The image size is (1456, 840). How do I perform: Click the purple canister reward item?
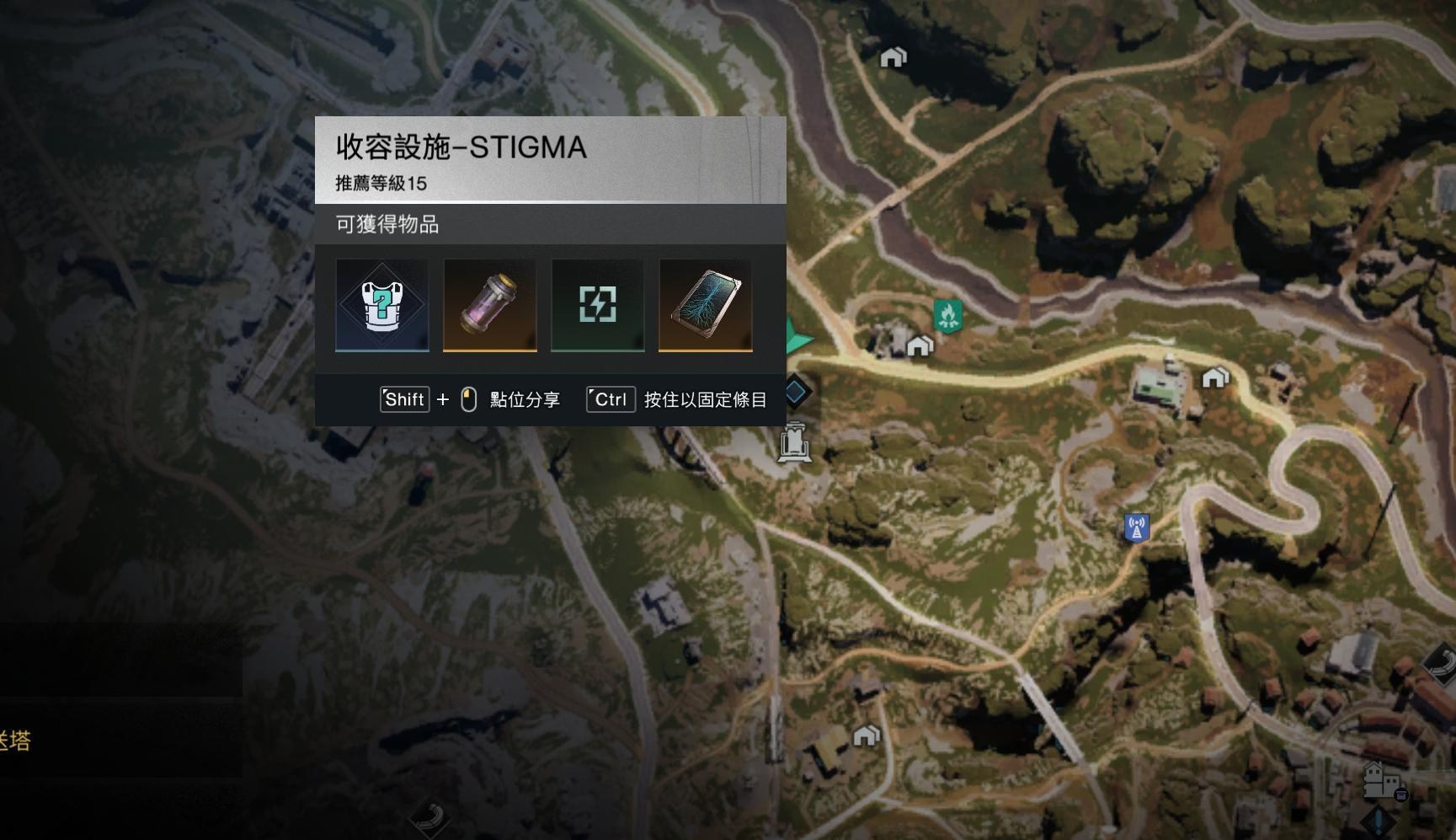pyautogui.click(x=490, y=305)
